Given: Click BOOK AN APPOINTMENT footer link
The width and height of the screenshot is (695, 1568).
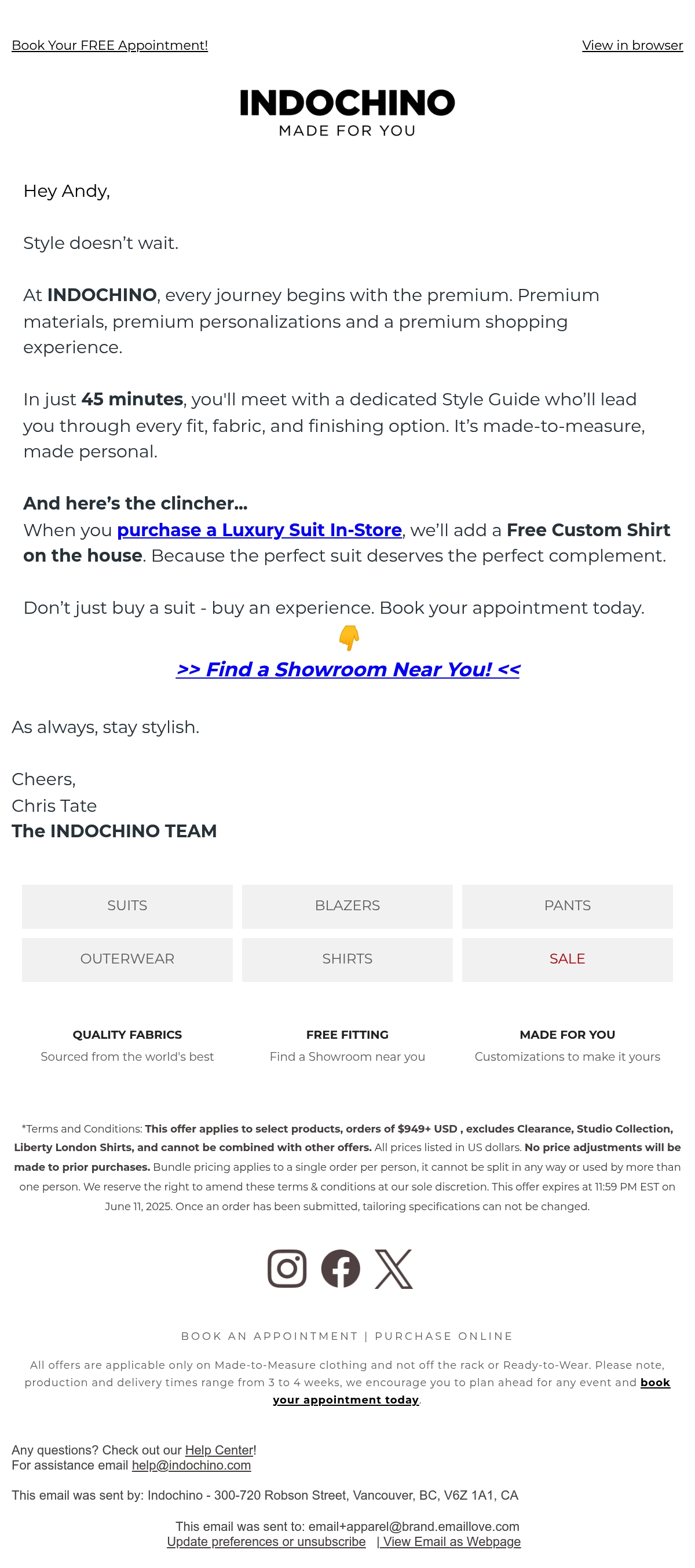Looking at the screenshot, I should pyautogui.click(x=269, y=1335).
